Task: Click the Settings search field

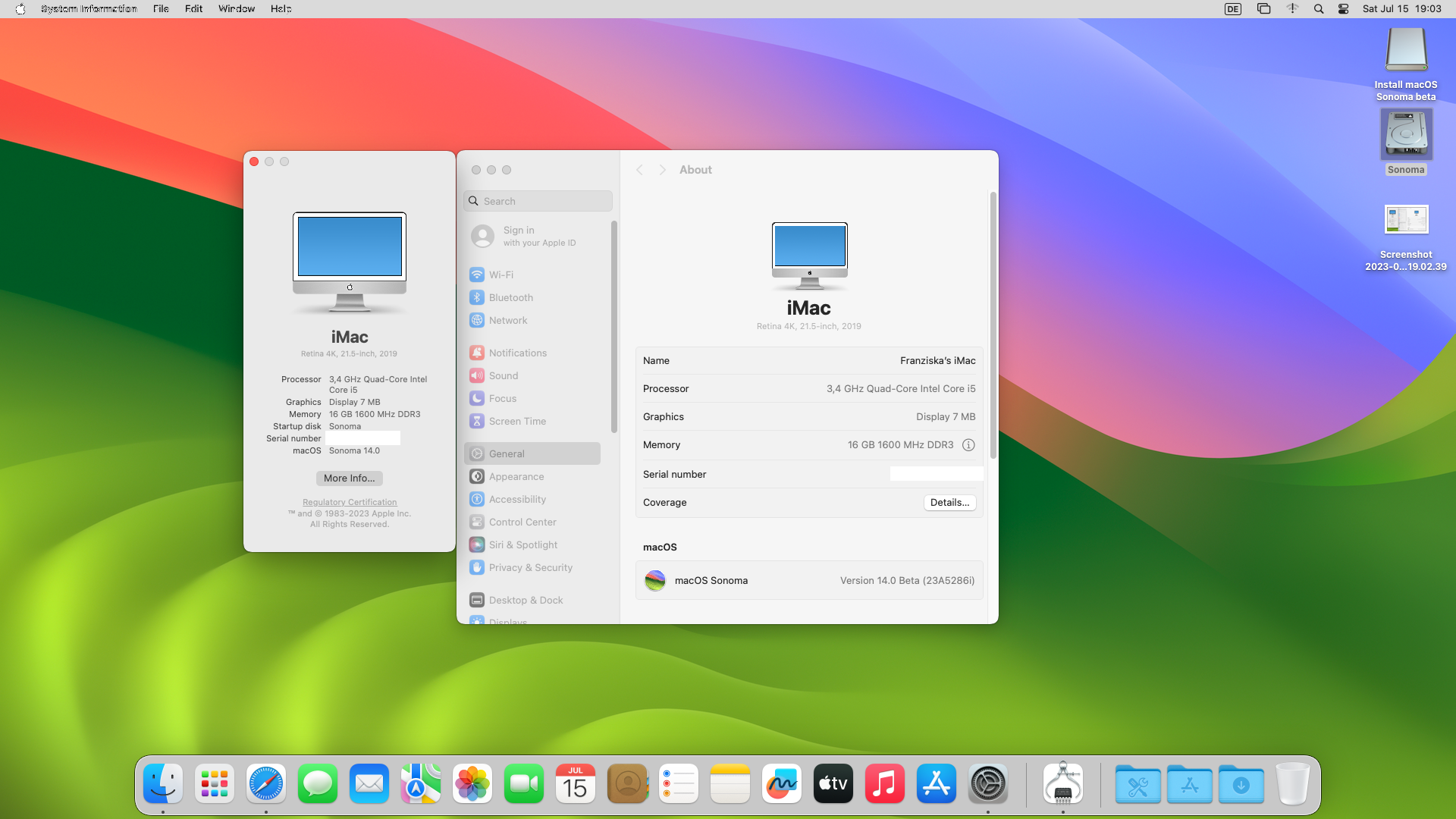Action: [x=538, y=201]
